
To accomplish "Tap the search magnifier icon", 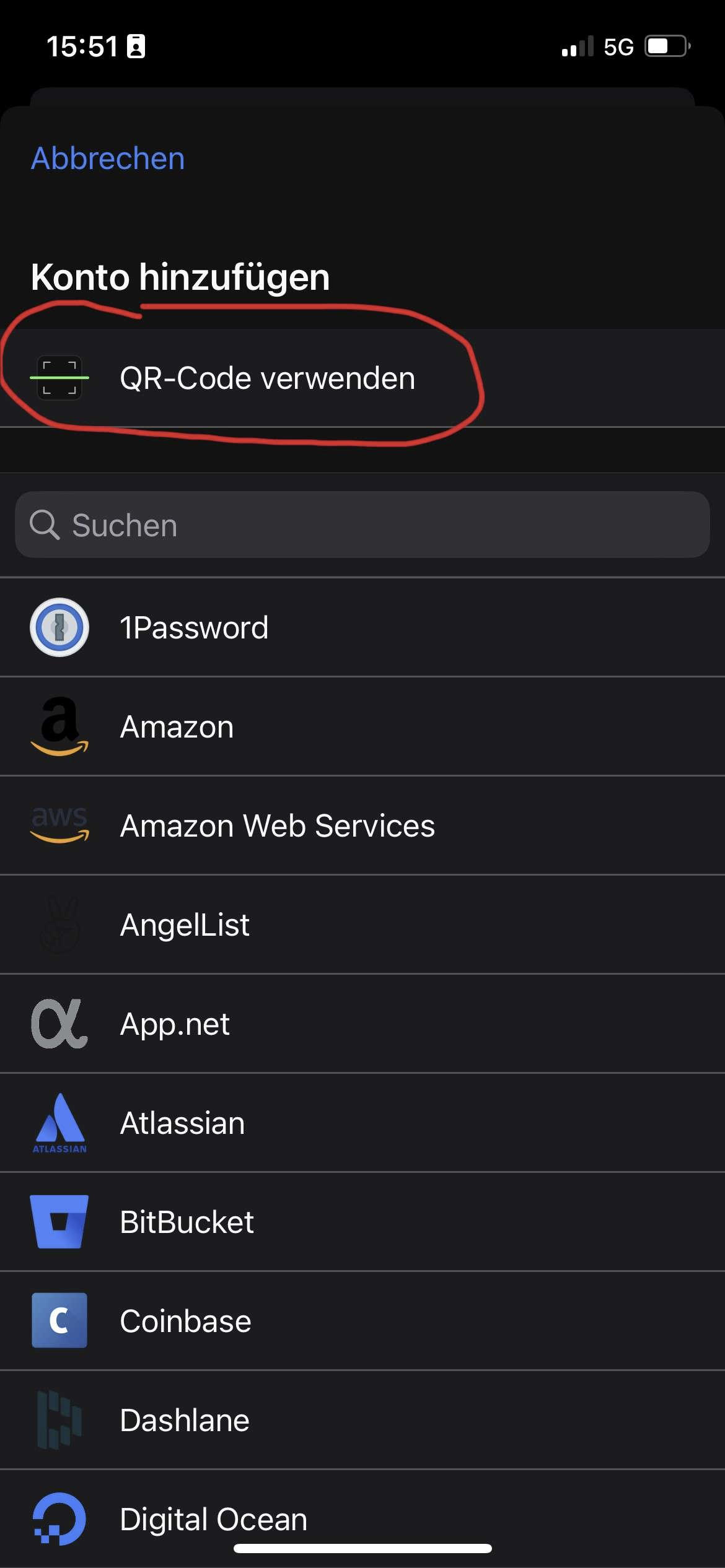I will 45,525.
